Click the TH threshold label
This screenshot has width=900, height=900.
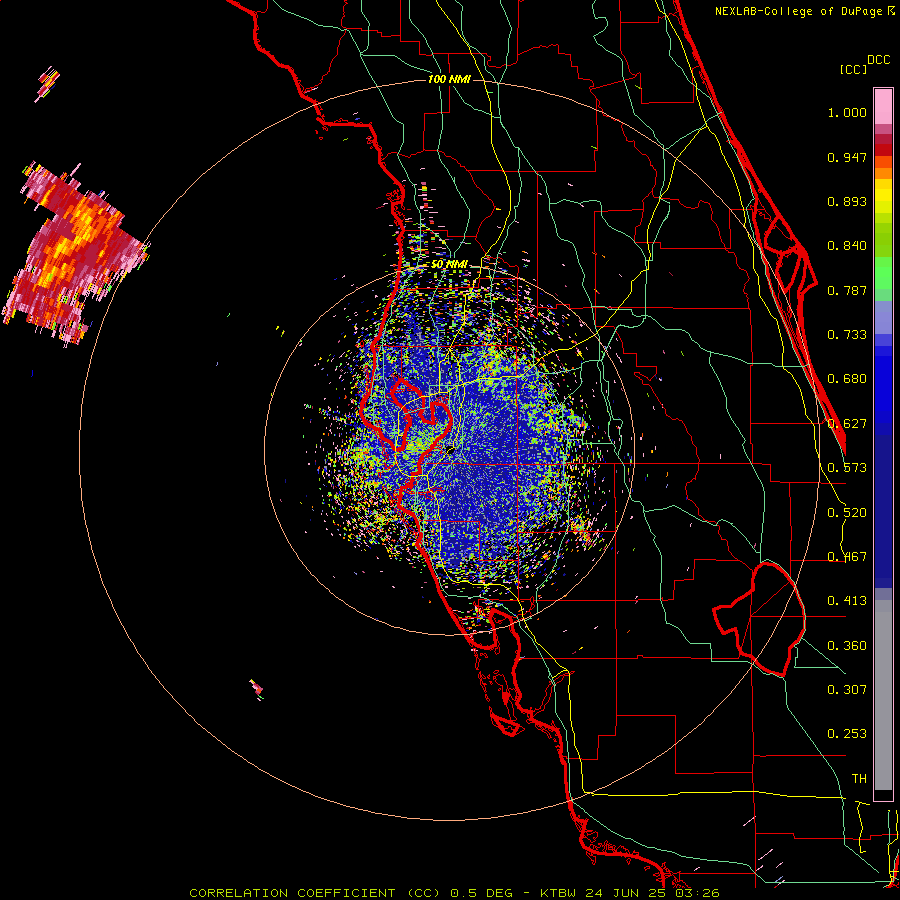pyautogui.click(x=859, y=779)
